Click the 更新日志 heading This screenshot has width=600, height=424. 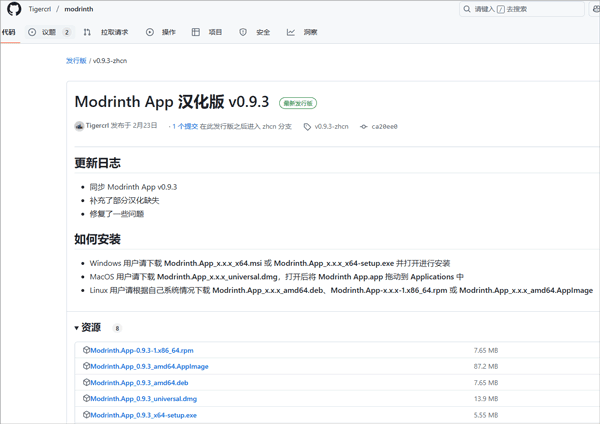tap(98, 163)
